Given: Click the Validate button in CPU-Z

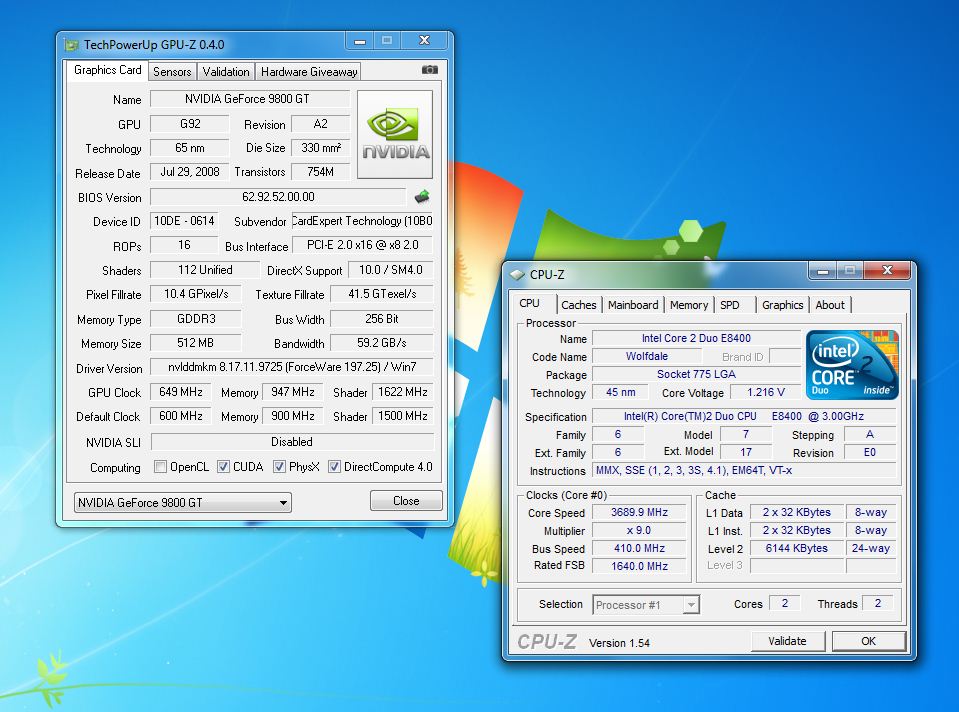Looking at the screenshot, I should 787,641.
